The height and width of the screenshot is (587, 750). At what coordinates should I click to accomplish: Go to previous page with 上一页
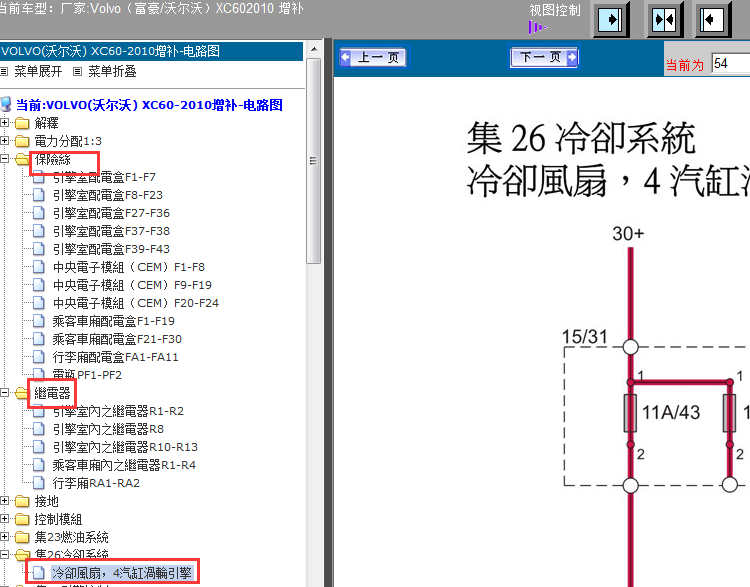click(373, 58)
